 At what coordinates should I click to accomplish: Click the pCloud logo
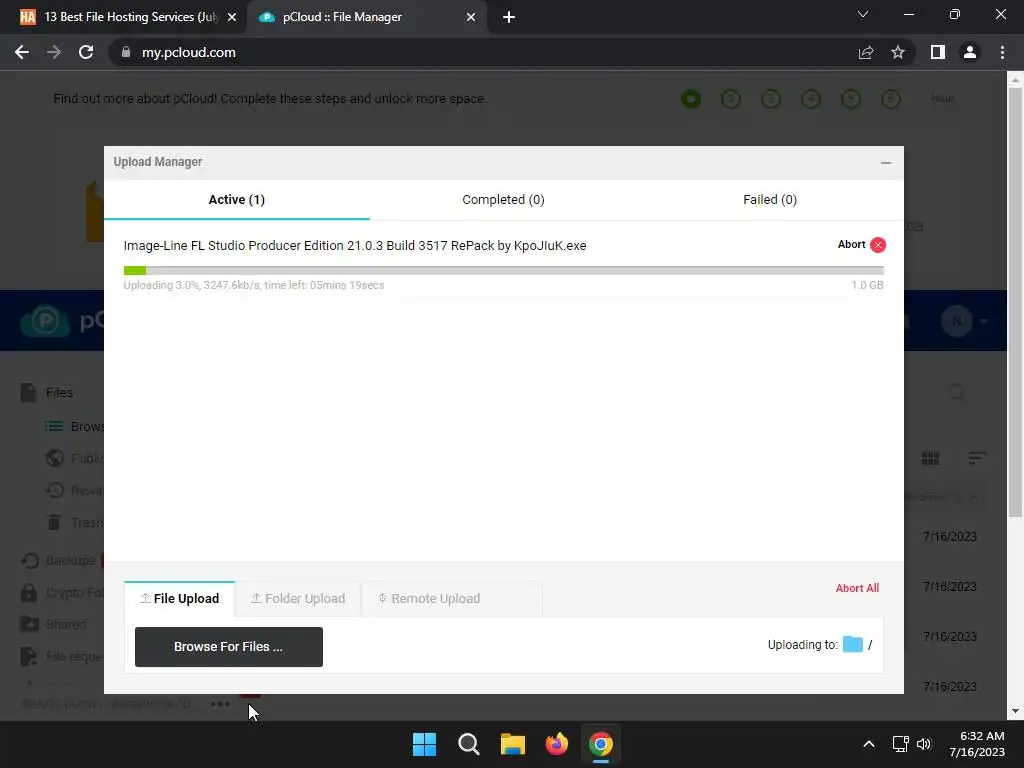coord(61,321)
